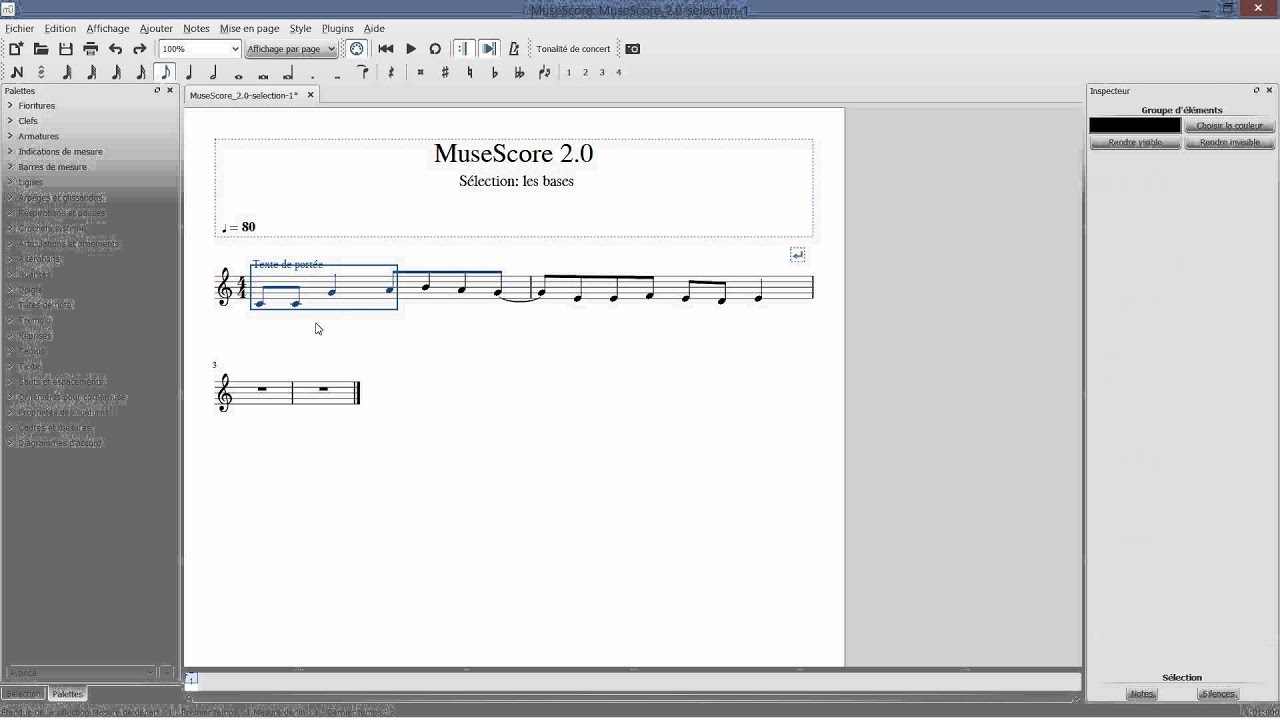This screenshot has width=1280, height=720.
Task: Toggle pan score during playback
Action: (489, 49)
